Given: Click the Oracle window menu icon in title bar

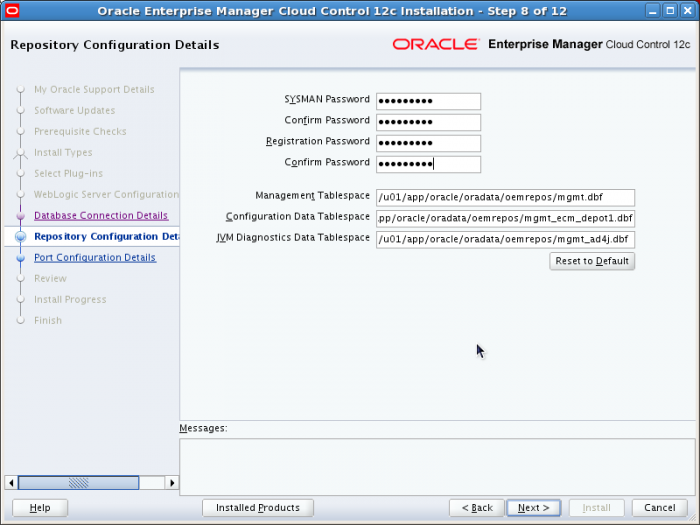Looking at the screenshot, I should pos(12,10).
